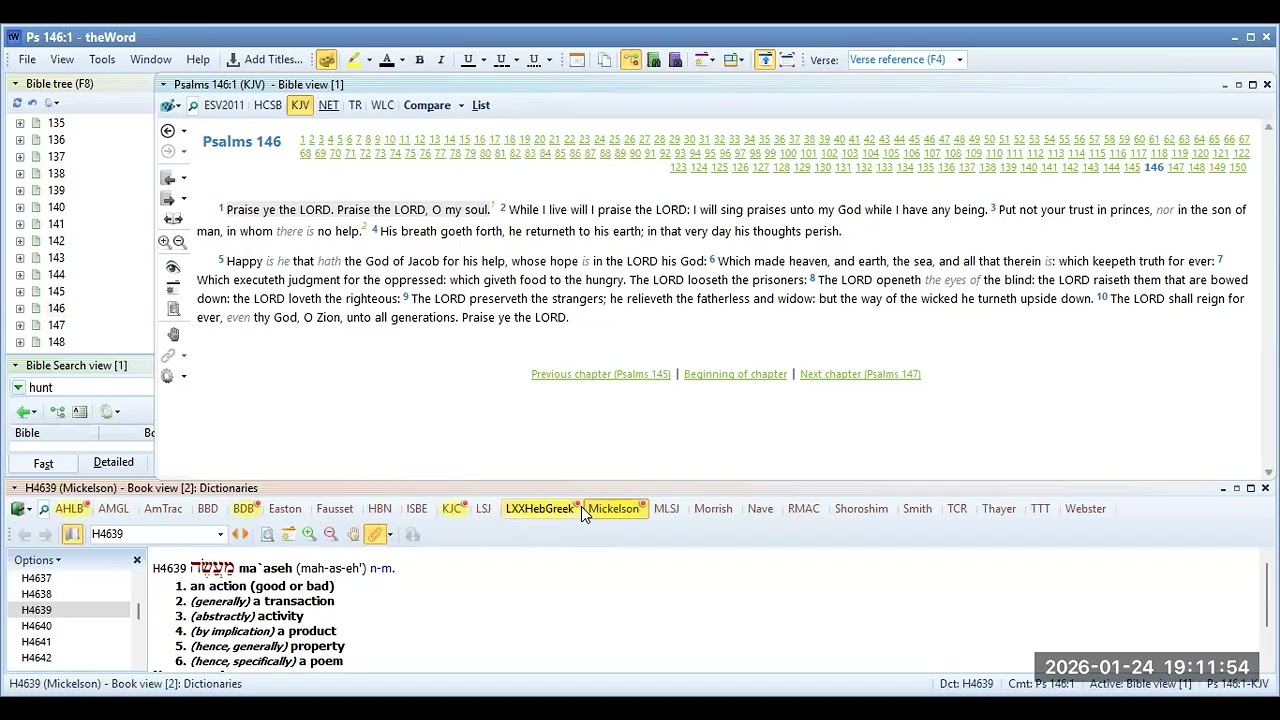This screenshot has height=720, width=1280.
Task: Open the highlighter color dropdown arrow
Action: click(x=369, y=60)
